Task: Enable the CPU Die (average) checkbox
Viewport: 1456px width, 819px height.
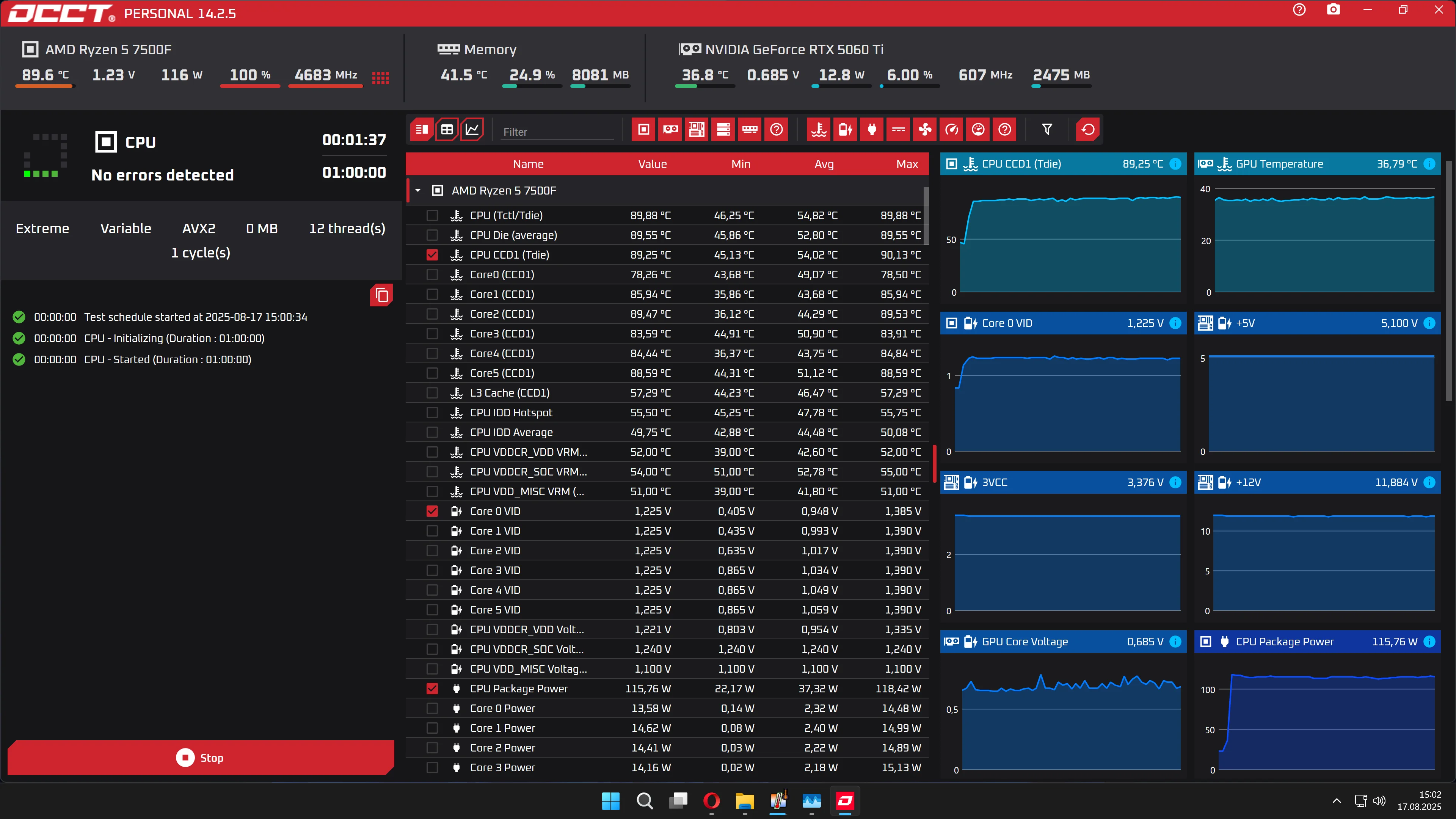Action: coord(432,235)
